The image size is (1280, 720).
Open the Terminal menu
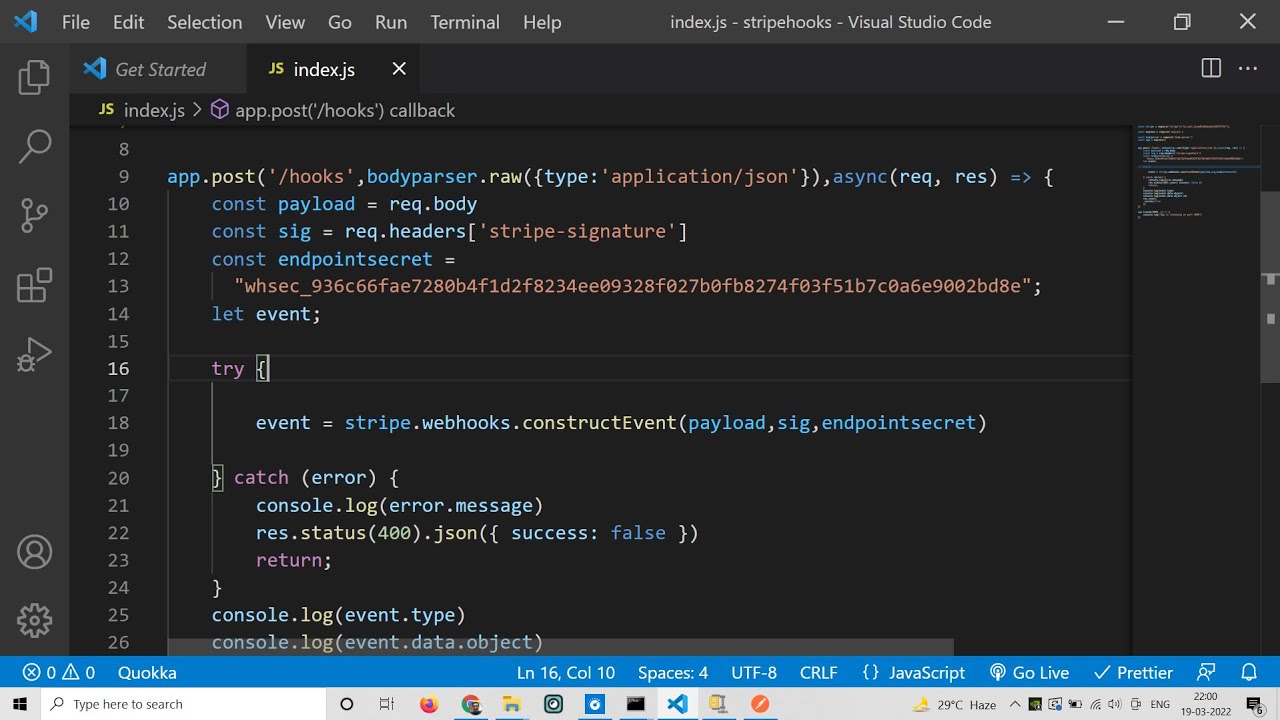click(464, 22)
